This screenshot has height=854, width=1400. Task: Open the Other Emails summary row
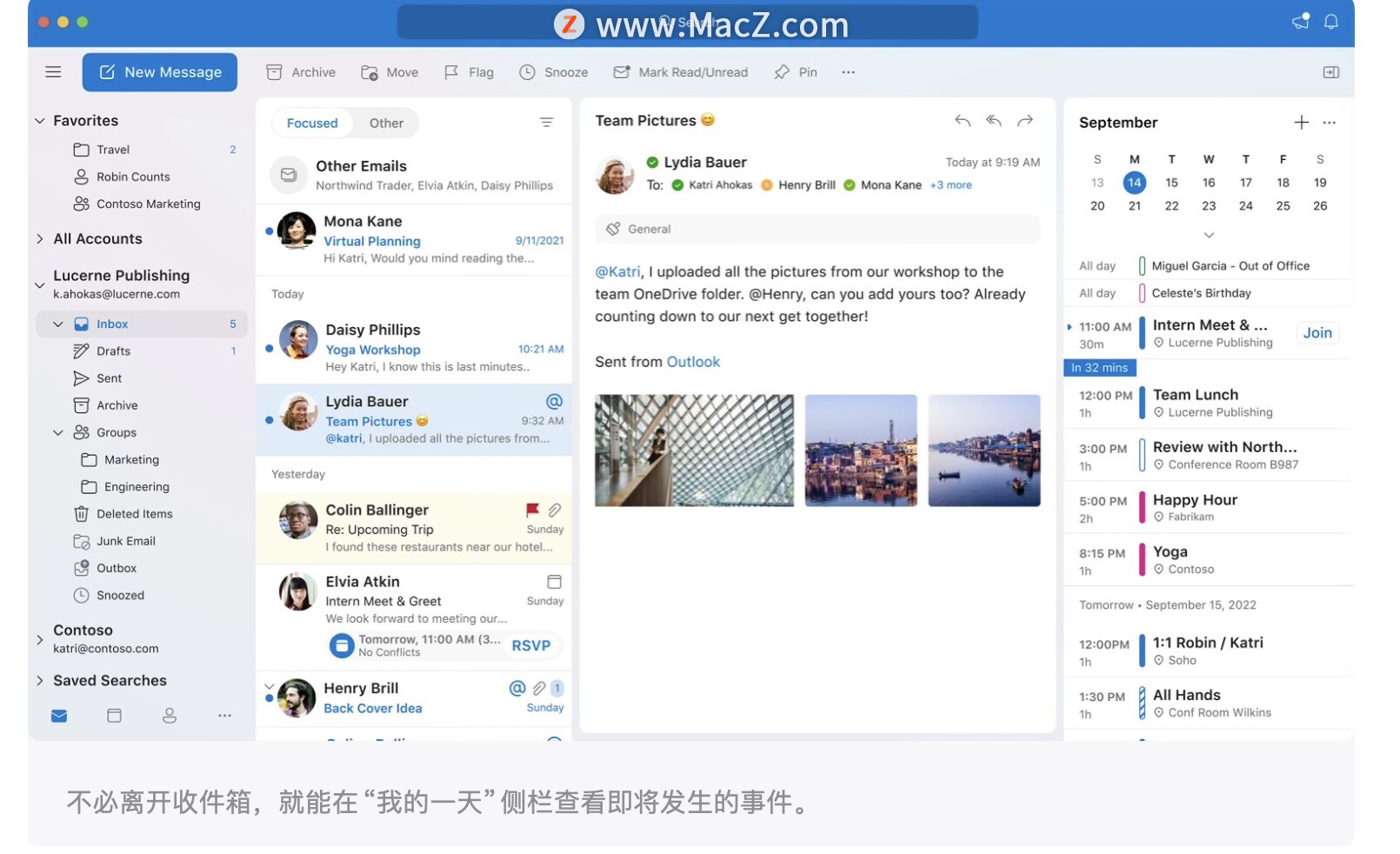click(414, 175)
